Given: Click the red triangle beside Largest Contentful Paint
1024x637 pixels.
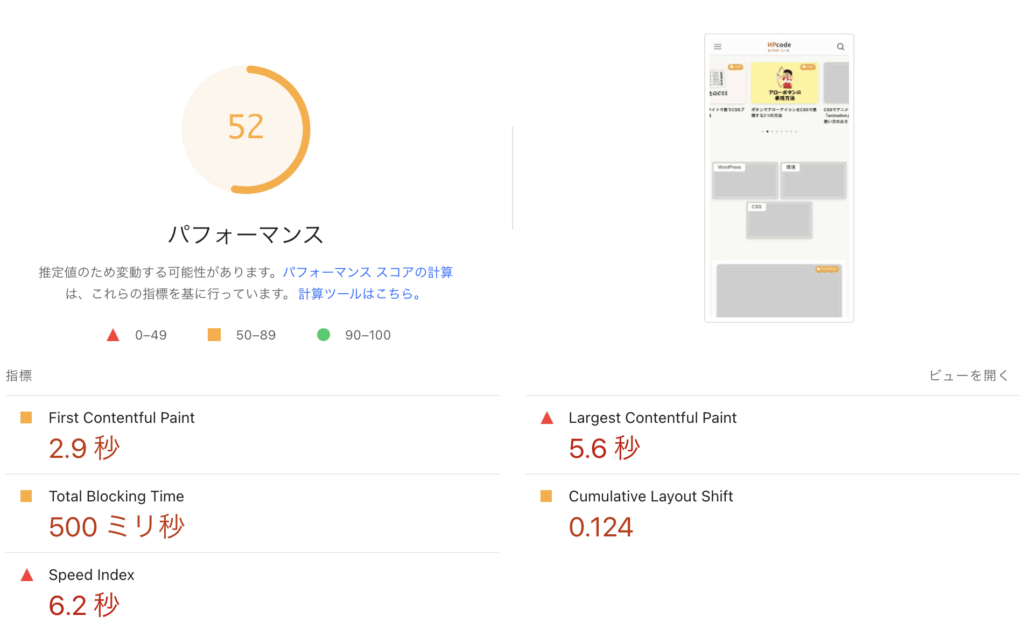Looking at the screenshot, I should point(546,418).
